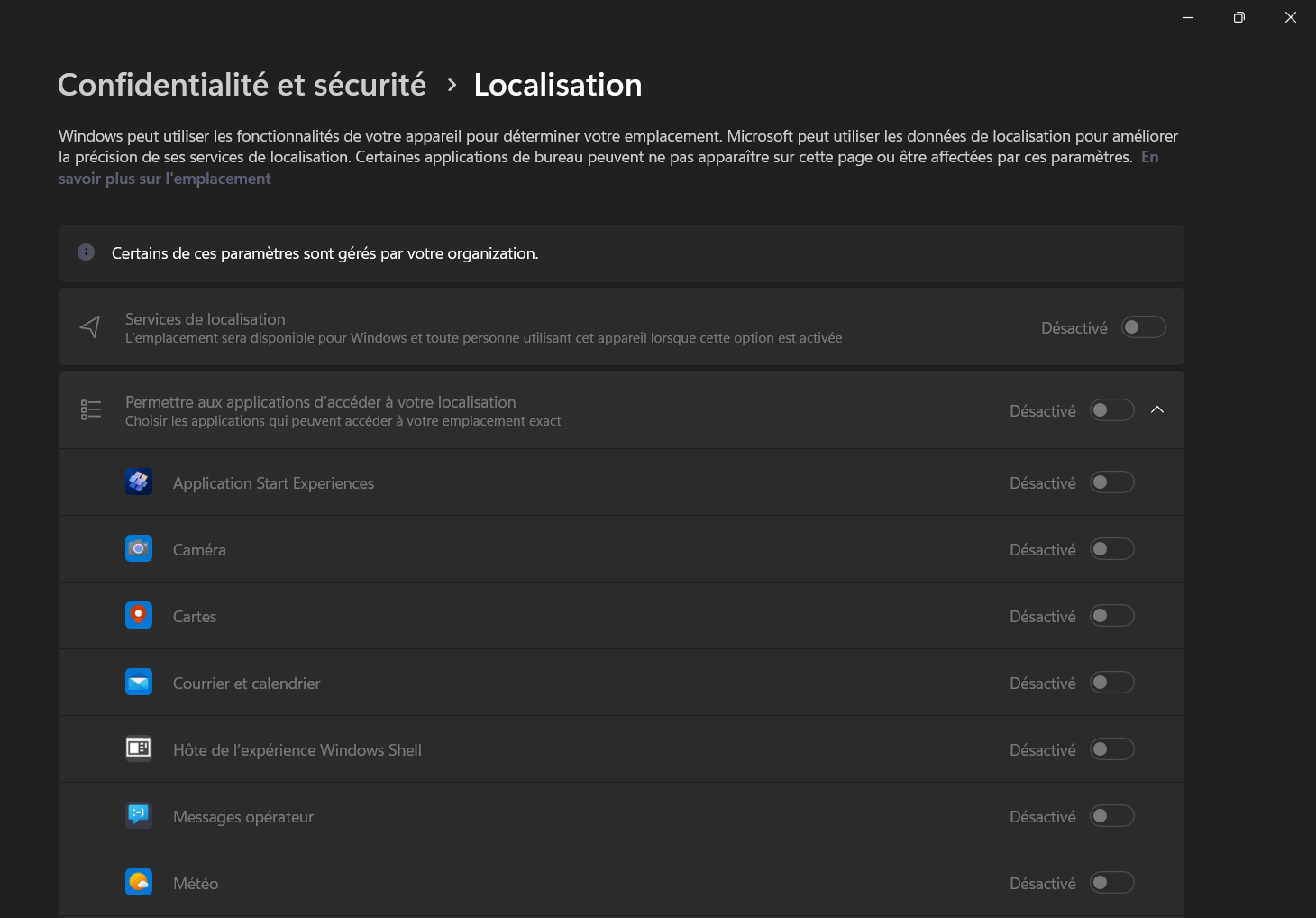Click the breadcrumb chevron after Confidentialité et sécurité
The width and height of the screenshot is (1316, 918).
coord(452,85)
